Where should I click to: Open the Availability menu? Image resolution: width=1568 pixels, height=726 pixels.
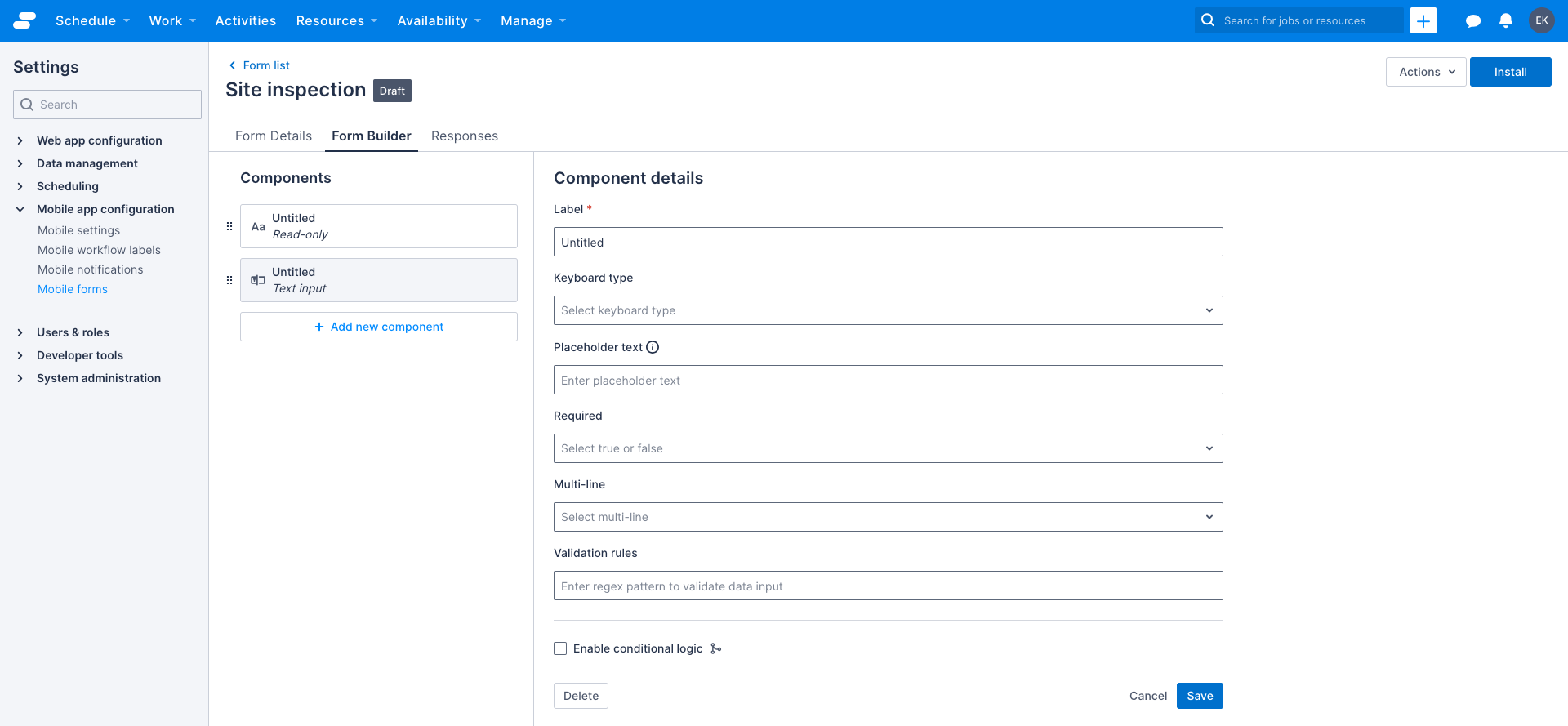(x=439, y=20)
